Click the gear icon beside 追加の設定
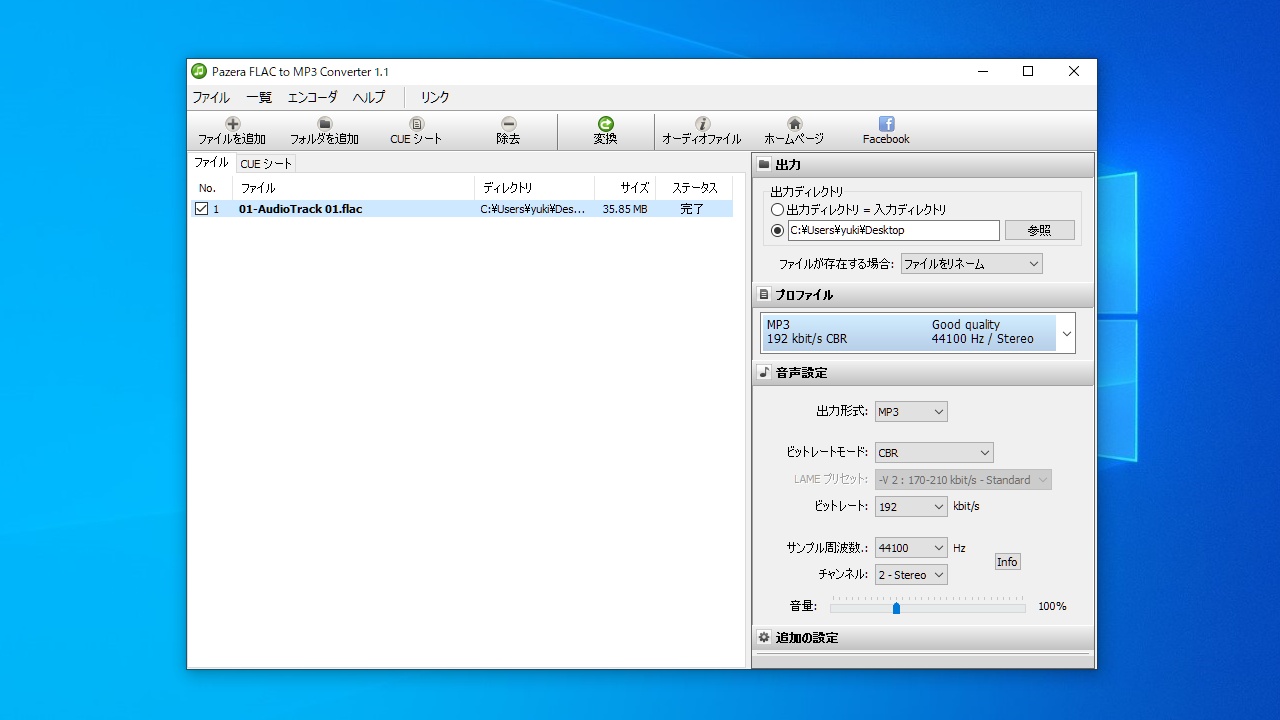 (764, 637)
